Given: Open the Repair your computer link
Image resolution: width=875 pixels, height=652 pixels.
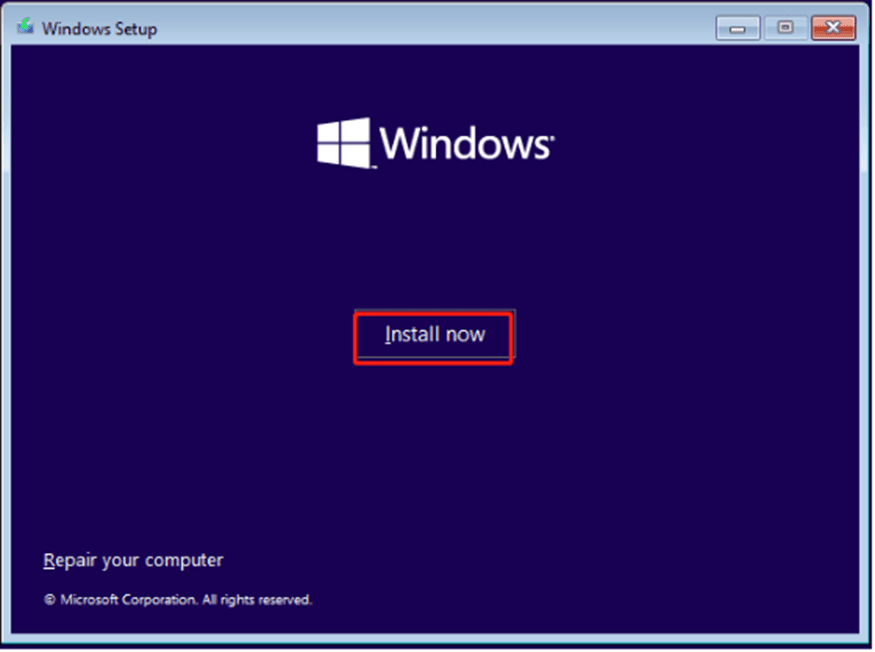Looking at the screenshot, I should tap(133, 560).
